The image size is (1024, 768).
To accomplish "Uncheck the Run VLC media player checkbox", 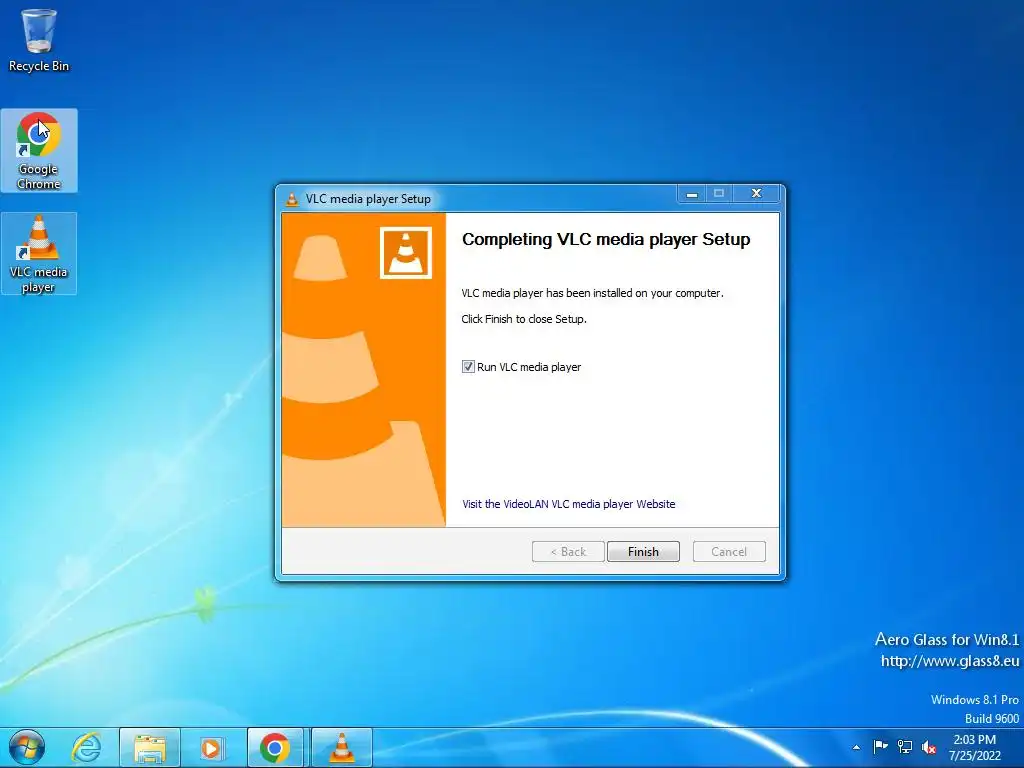I will point(468,366).
